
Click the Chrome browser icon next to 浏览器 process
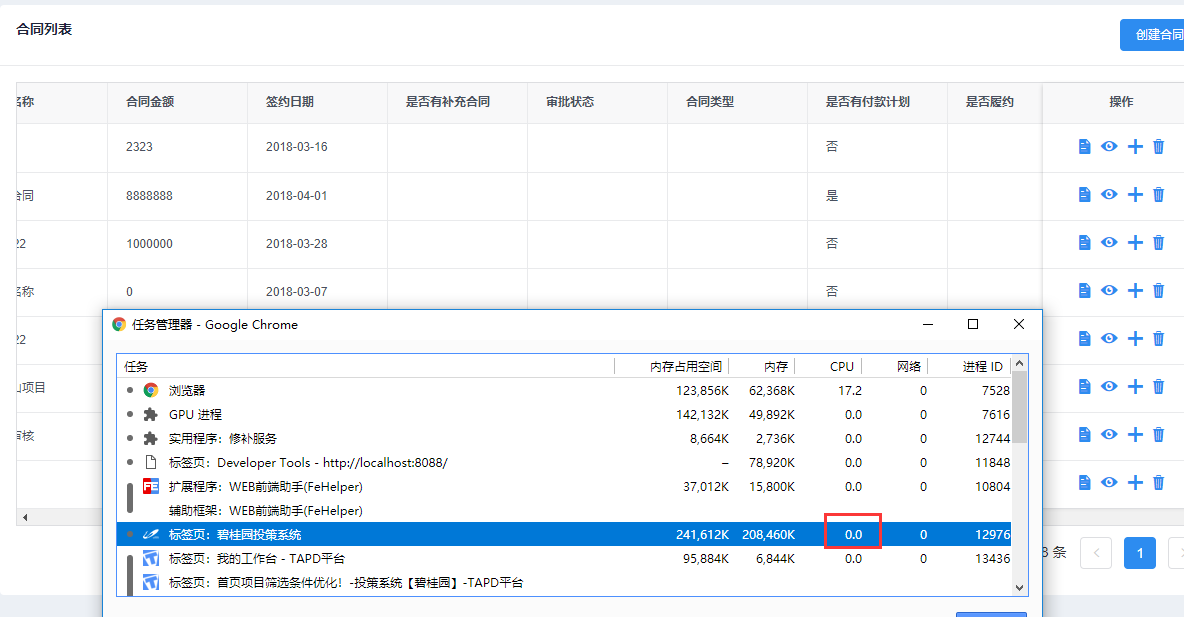pos(150,390)
